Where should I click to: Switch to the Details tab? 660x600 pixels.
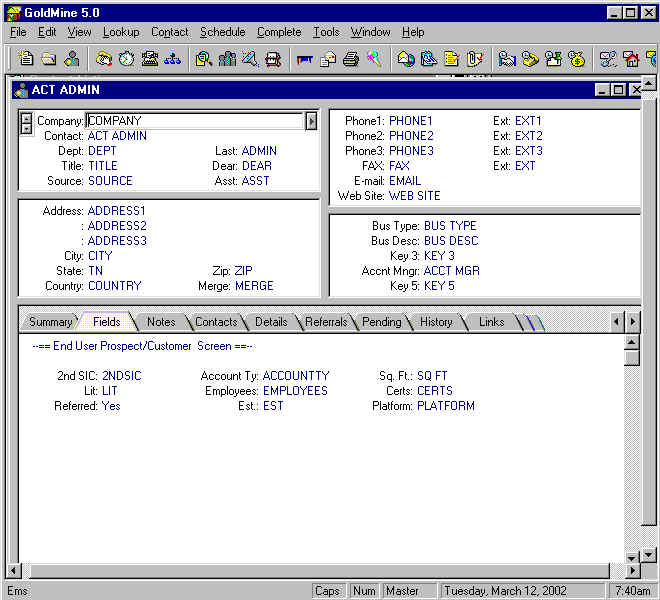pyautogui.click(x=271, y=322)
